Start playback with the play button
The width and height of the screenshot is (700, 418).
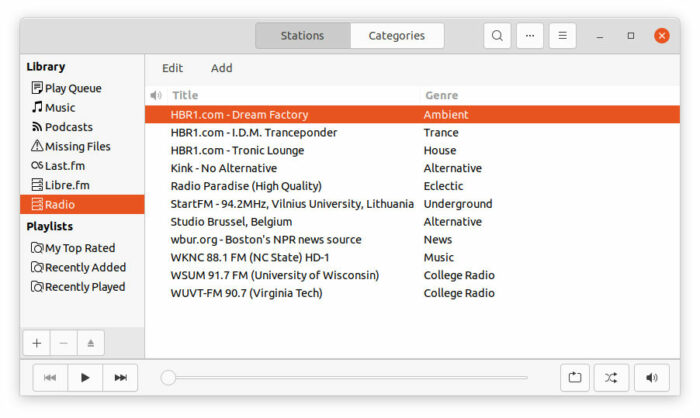coord(85,378)
